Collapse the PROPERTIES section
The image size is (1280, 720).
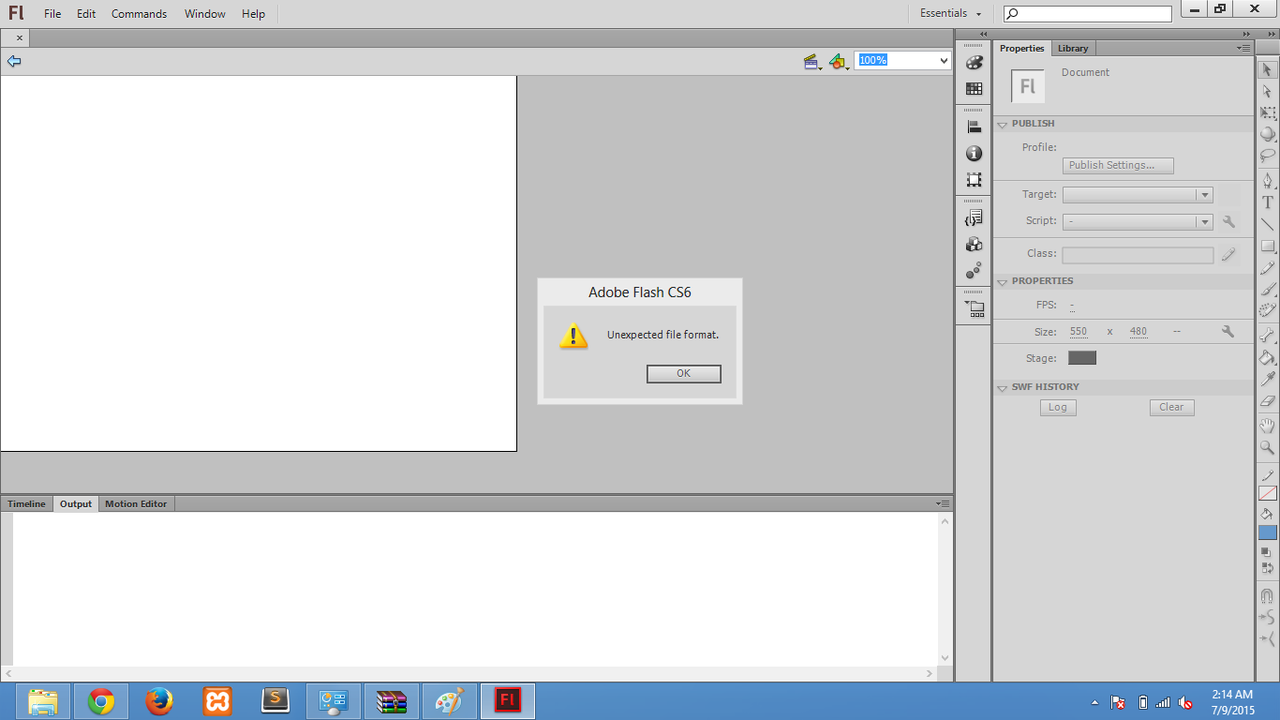(x=1002, y=282)
